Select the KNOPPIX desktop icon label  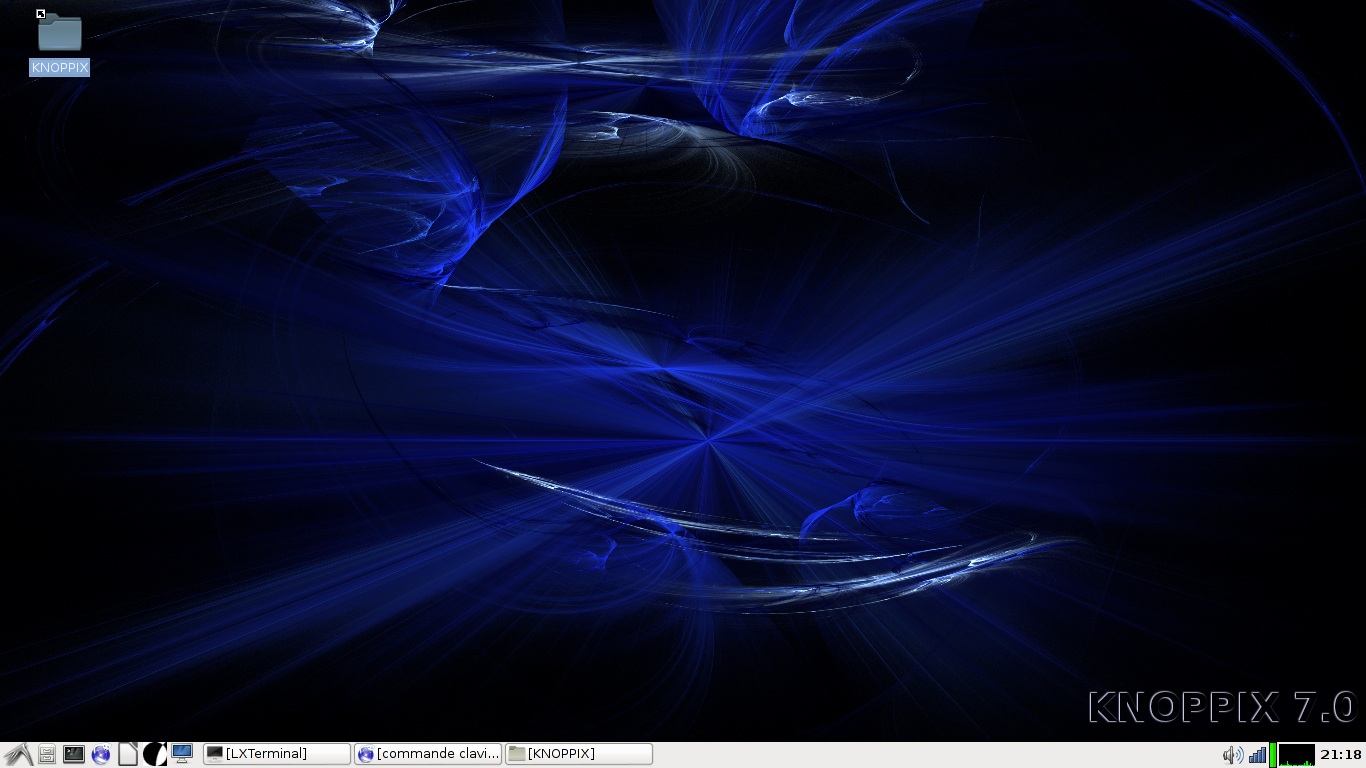tap(60, 68)
